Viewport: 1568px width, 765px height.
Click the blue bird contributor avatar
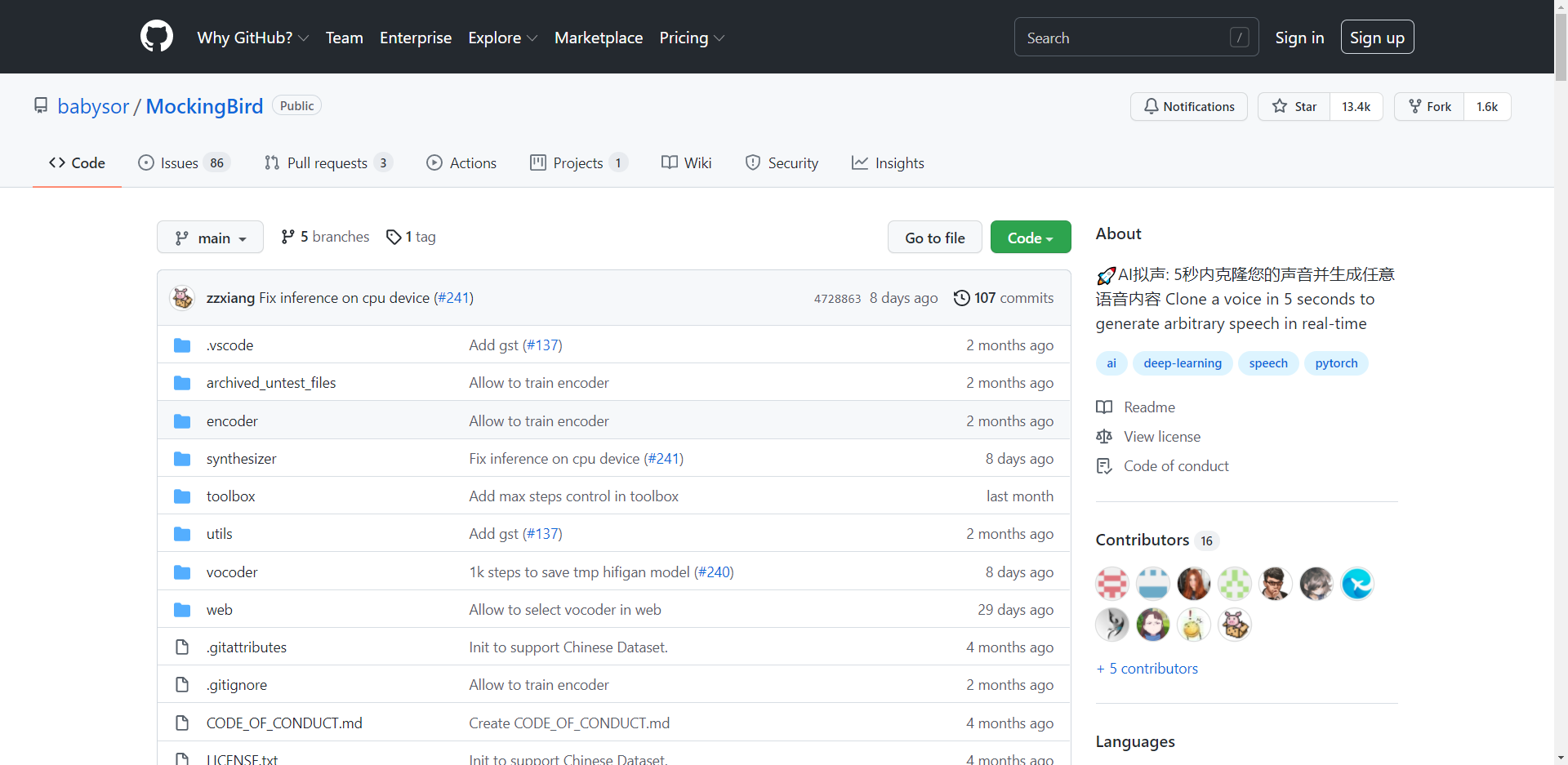1357,584
